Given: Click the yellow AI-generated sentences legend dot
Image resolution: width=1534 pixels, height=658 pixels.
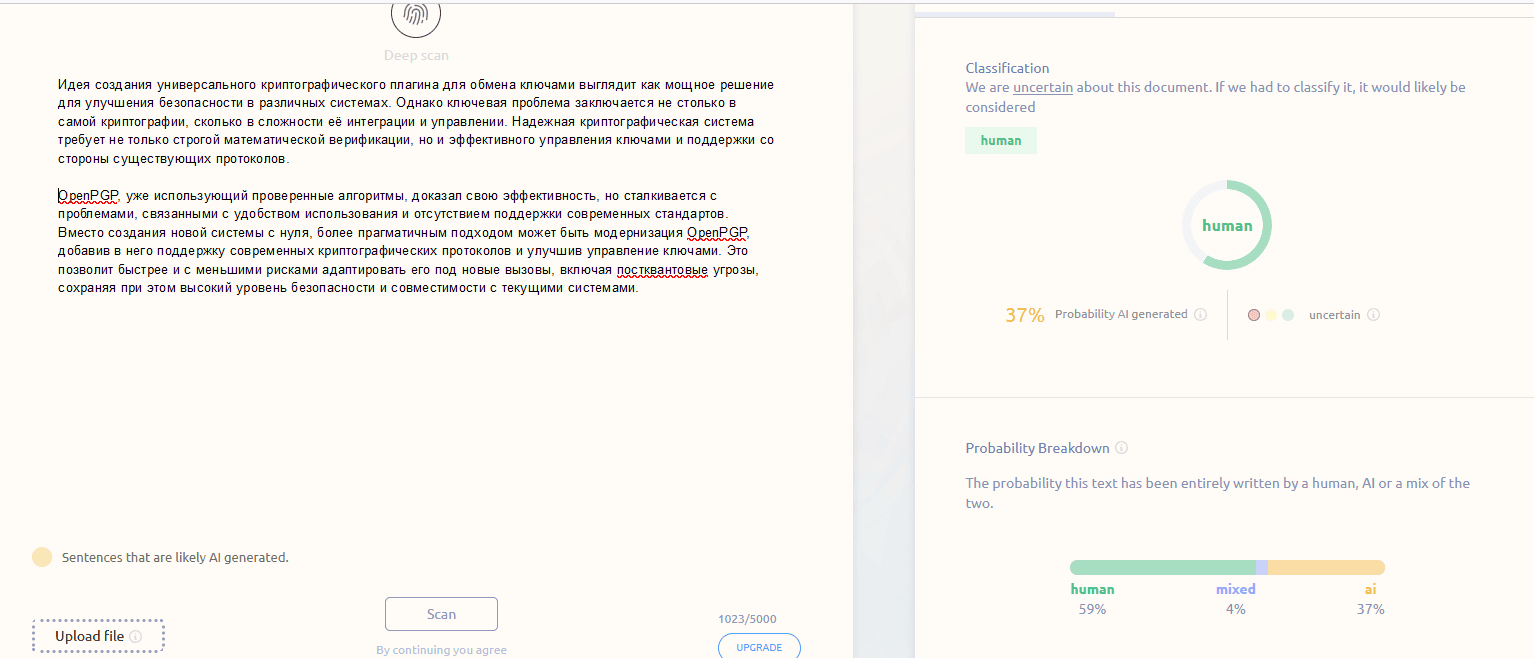Looking at the screenshot, I should 42,557.
